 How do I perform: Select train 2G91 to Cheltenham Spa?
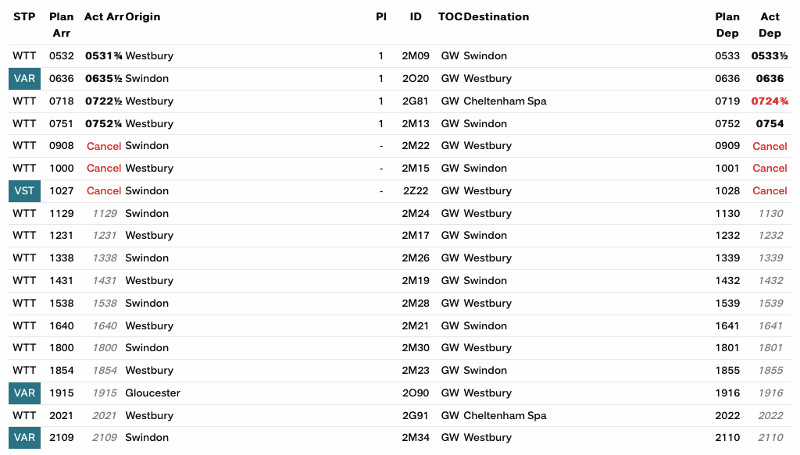point(415,415)
